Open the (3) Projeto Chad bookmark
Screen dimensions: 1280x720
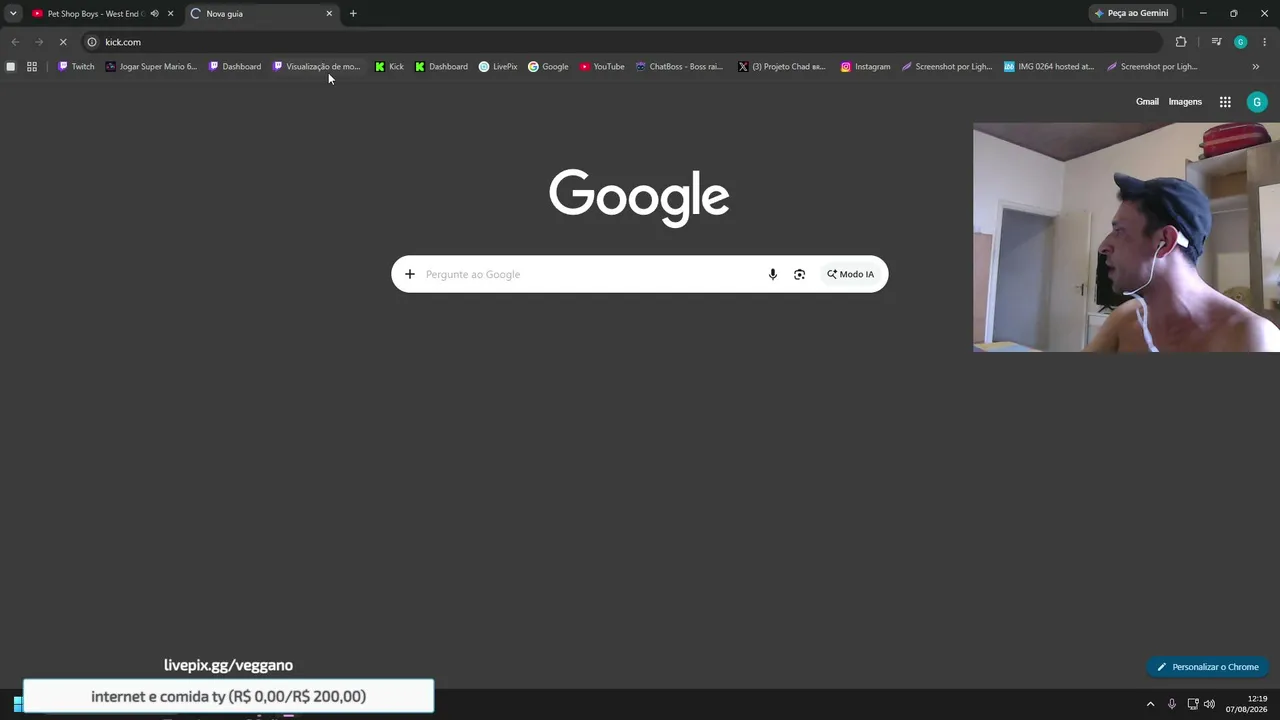pos(782,67)
